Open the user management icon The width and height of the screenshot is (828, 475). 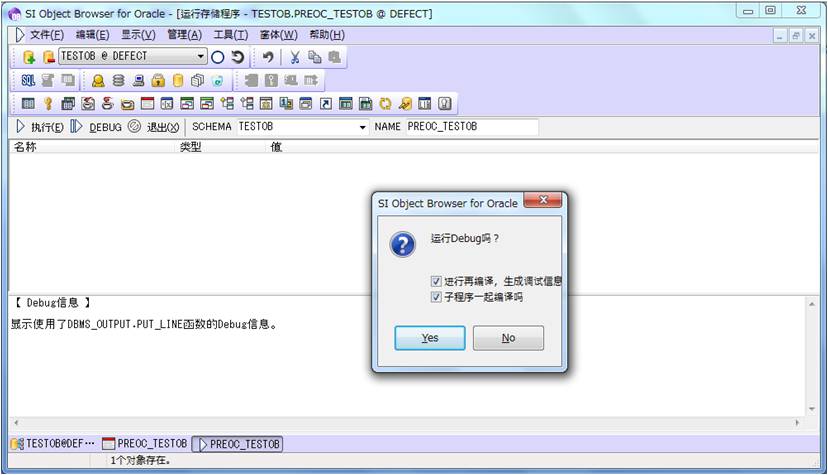click(98, 80)
